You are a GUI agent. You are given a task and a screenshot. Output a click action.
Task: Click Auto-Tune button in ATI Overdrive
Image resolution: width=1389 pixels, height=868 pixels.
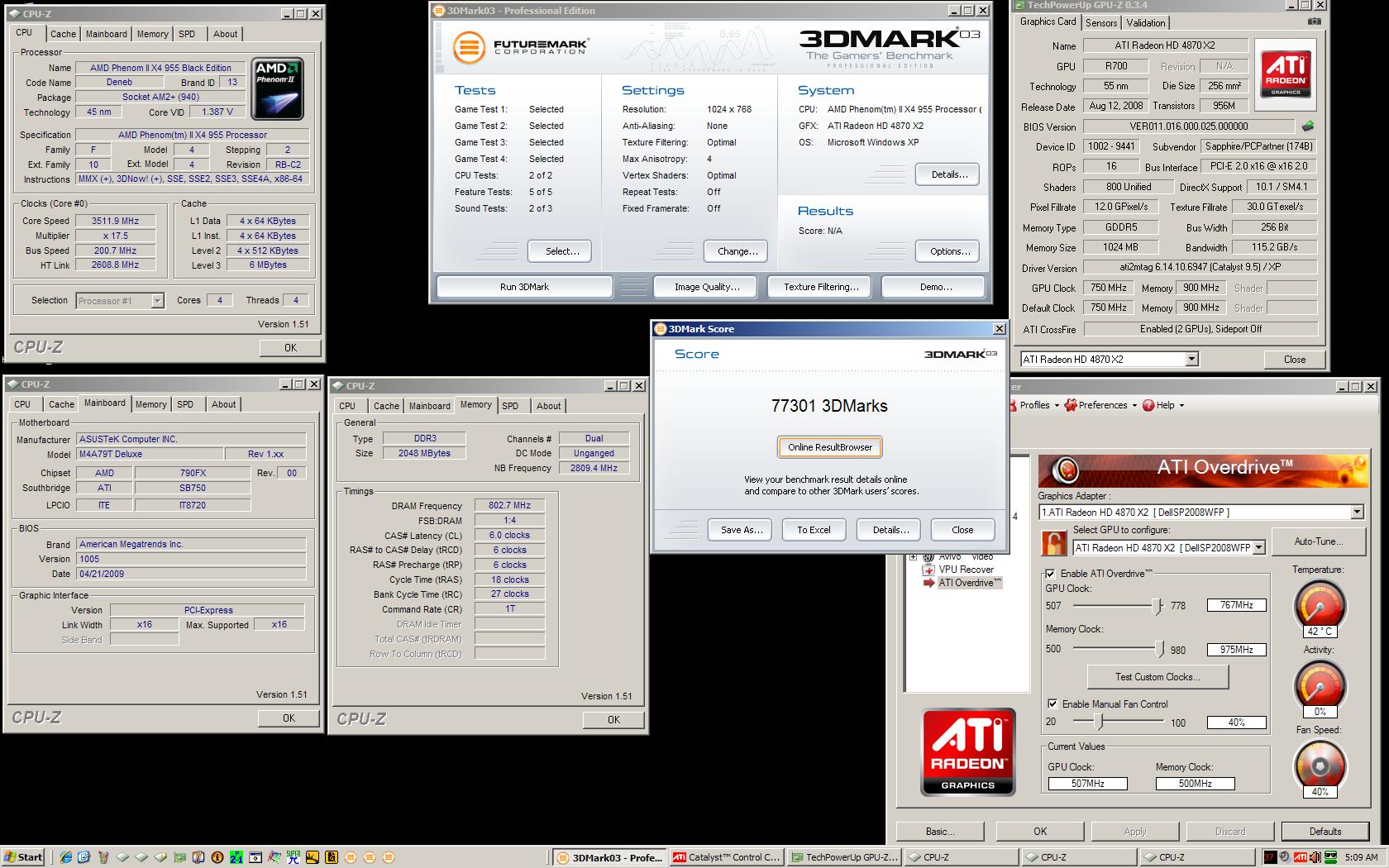point(1318,541)
